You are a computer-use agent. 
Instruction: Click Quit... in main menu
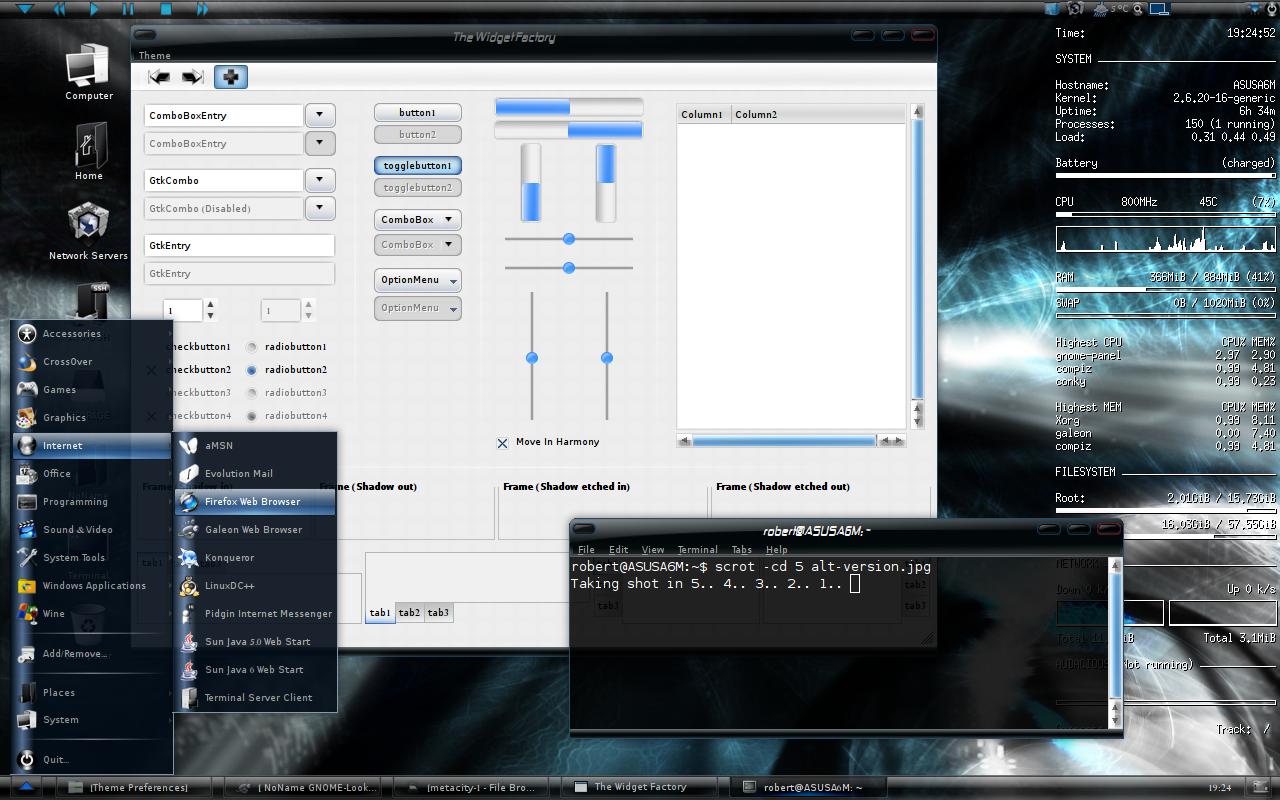pos(92,760)
